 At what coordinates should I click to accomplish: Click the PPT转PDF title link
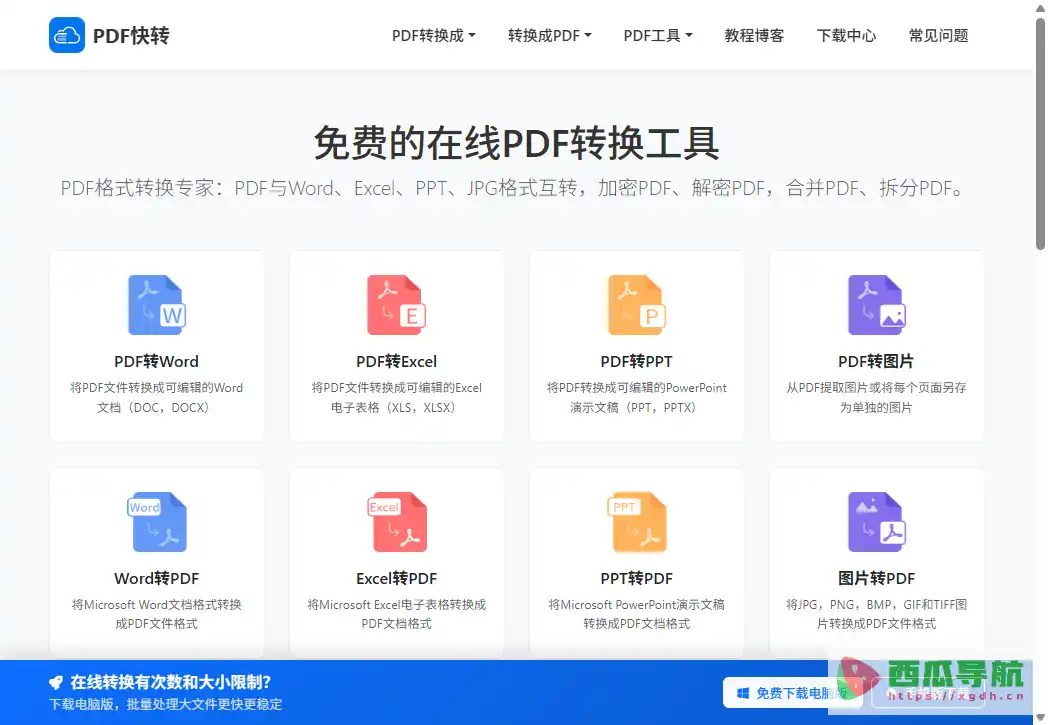coord(636,579)
